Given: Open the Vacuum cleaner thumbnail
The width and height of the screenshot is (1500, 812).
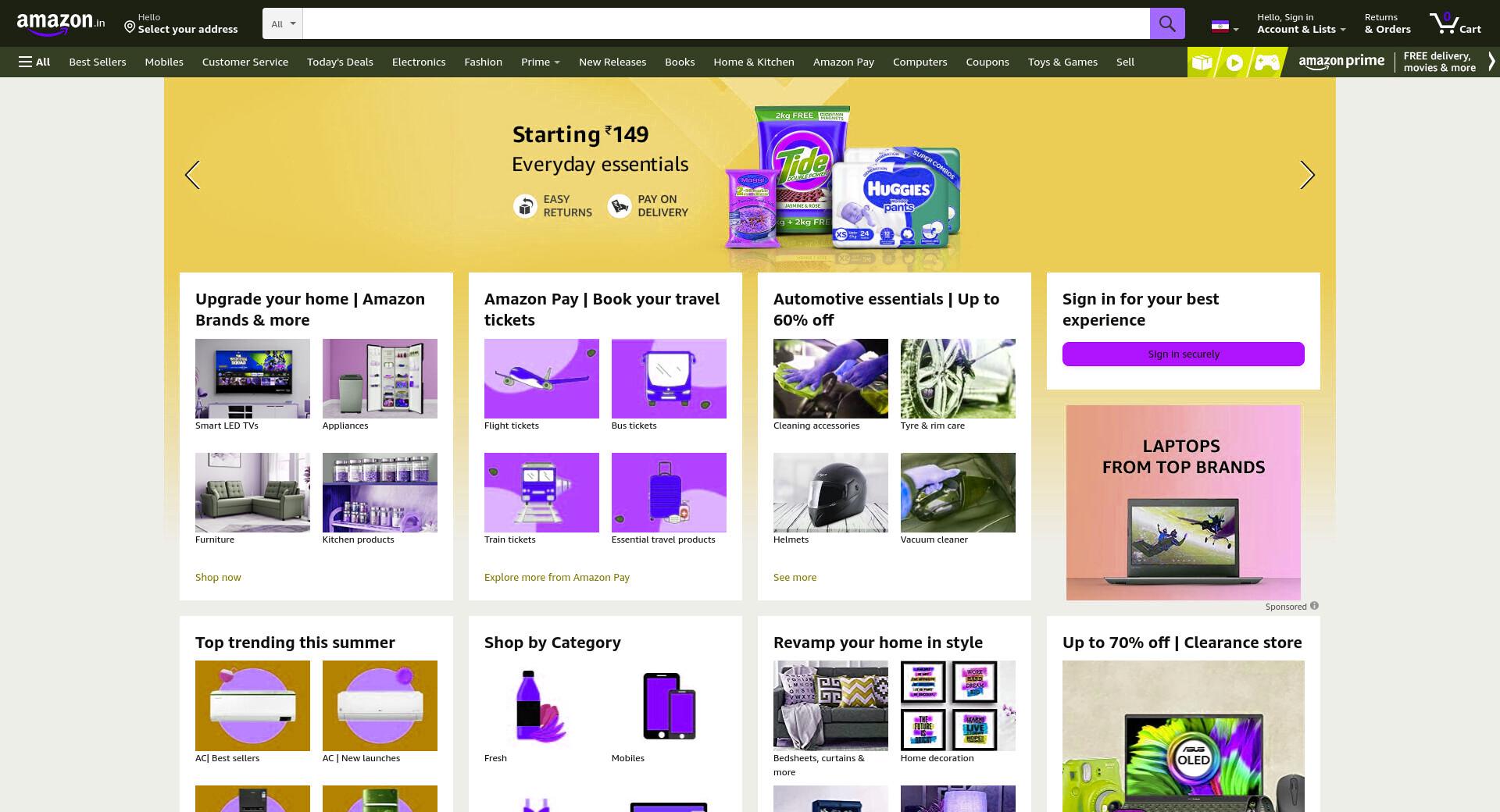Looking at the screenshot, I should [958, 493].
